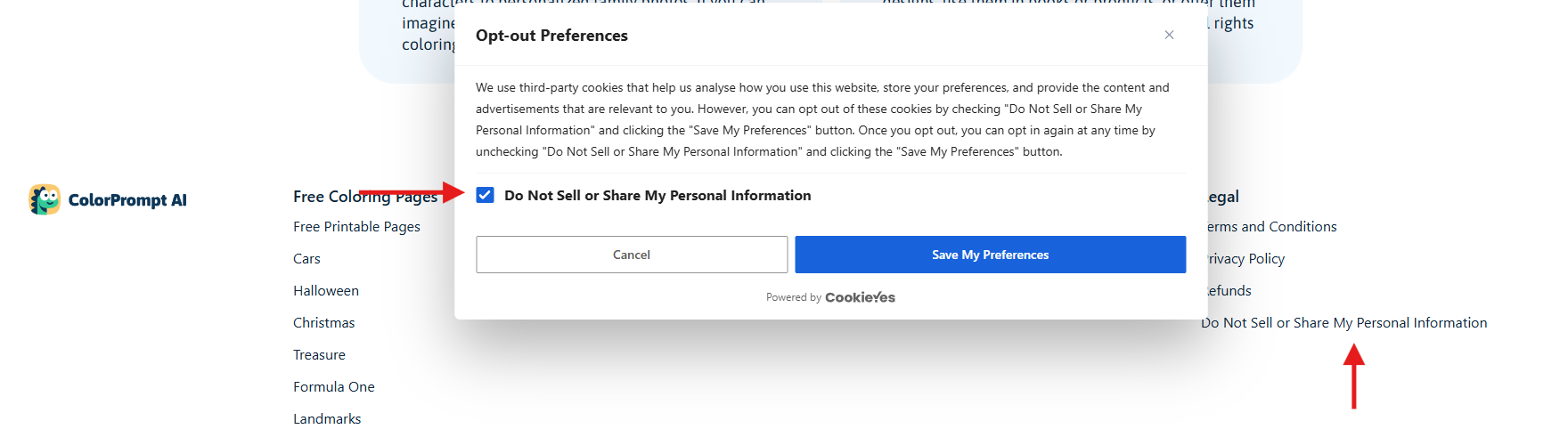Go to Cars coloring pages
The height and width of the screenshot is (429, 1568).
click(x=306, y=259)
